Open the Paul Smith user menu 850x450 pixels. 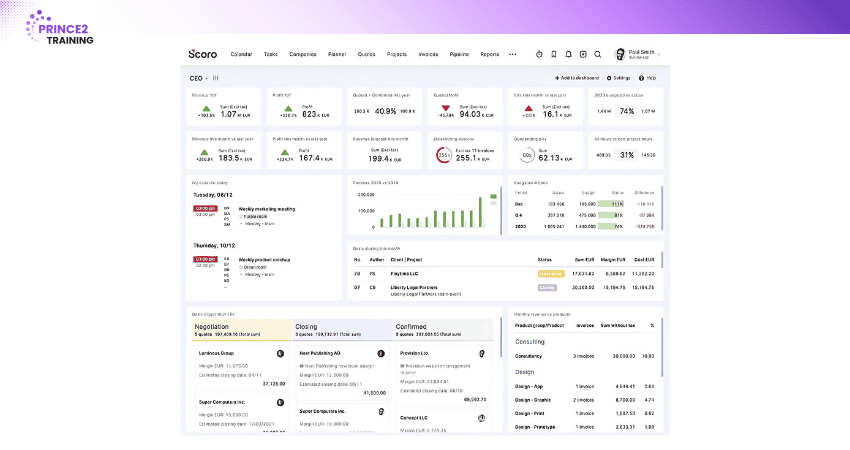click(x=637, y=54)
